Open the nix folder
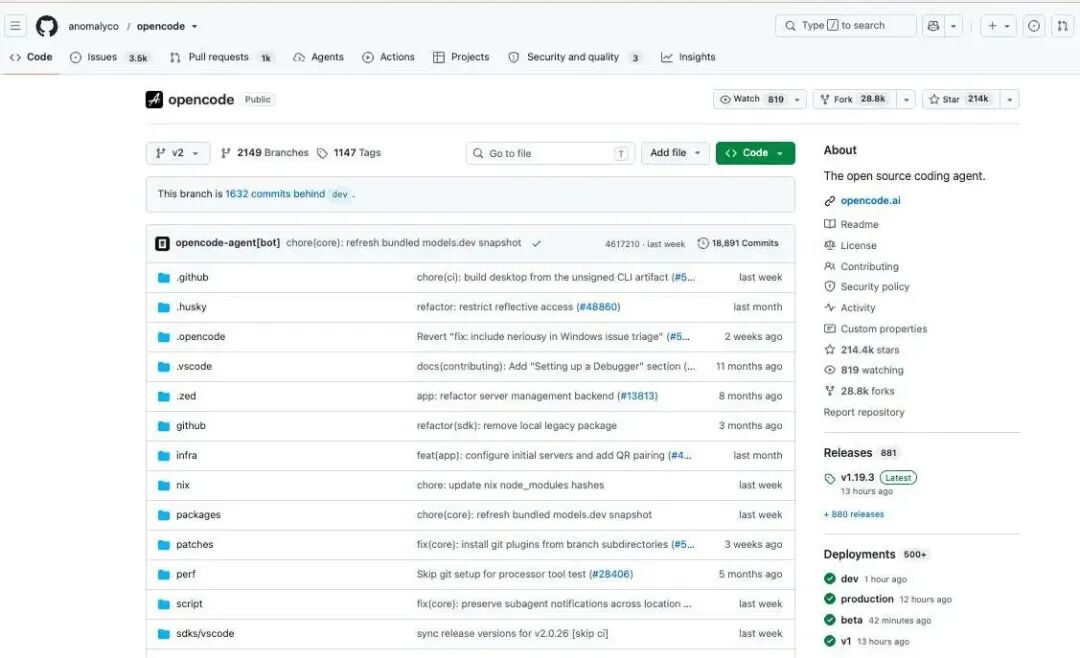Screen dimensions: 1080x658 [x=183, y=485]
